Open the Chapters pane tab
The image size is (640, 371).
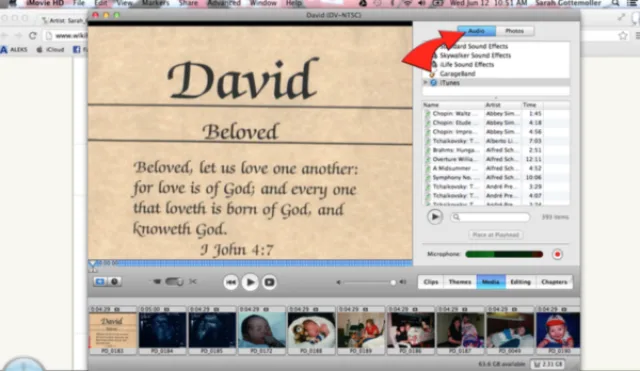click(x=554, y=282)
